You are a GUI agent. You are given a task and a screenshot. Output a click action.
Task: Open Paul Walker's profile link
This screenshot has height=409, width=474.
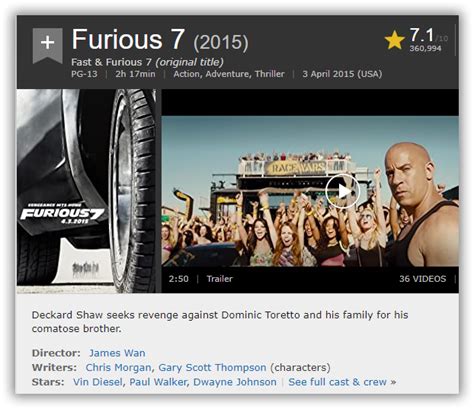pyautogui.click(x=158, y=382)
